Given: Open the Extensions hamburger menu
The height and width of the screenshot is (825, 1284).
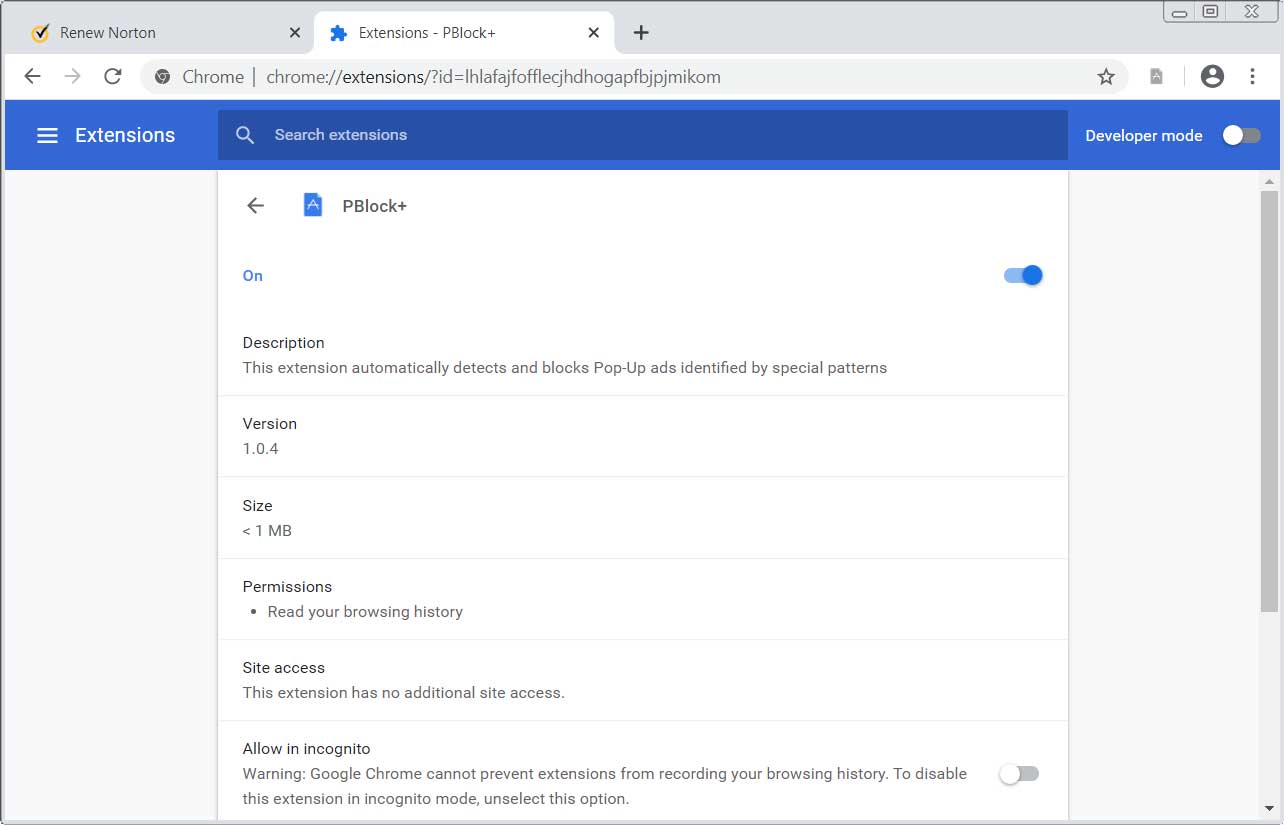Looking at the screenshot, I should 47,135.
